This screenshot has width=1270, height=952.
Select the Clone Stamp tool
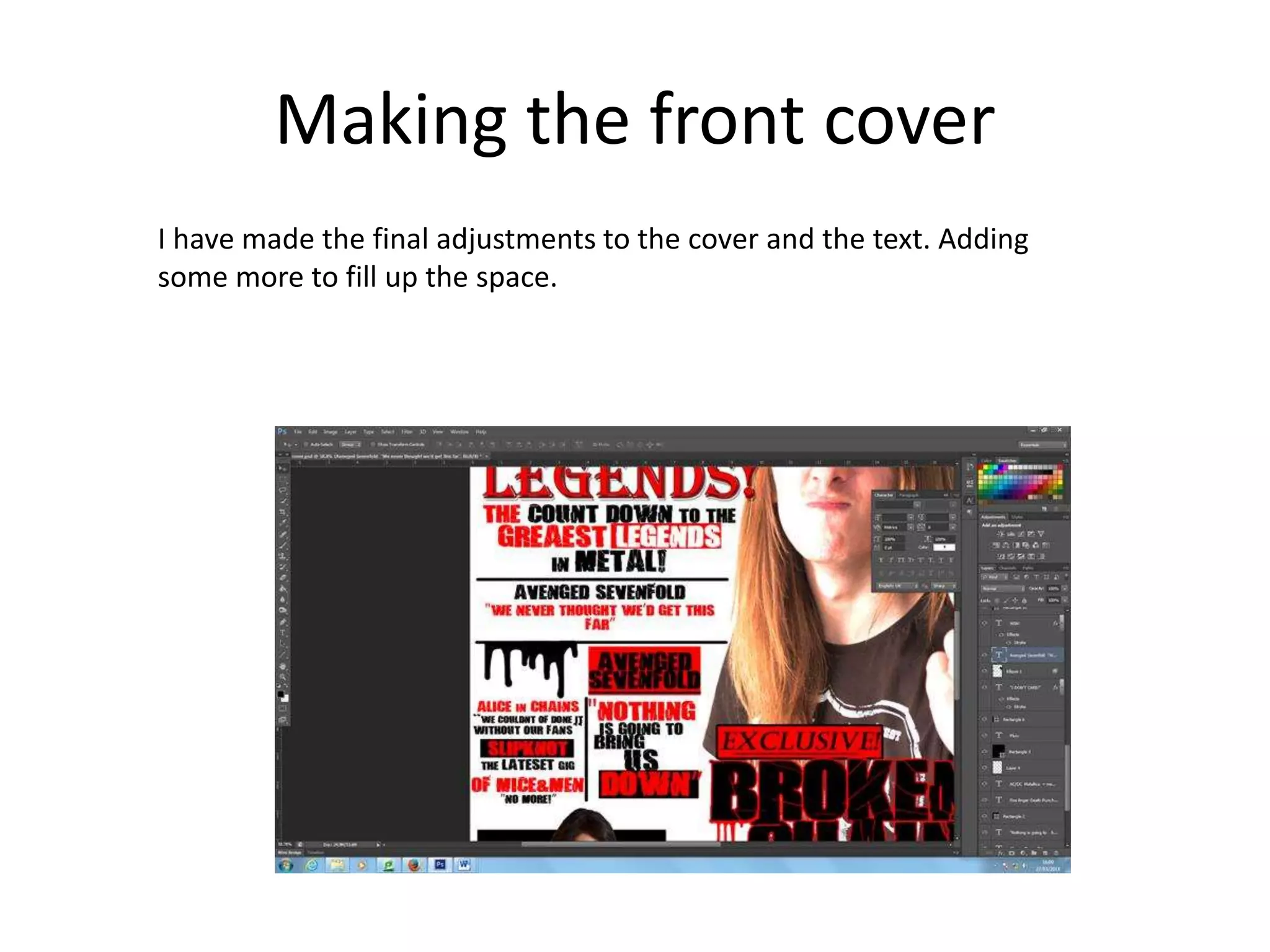point(283,556)
